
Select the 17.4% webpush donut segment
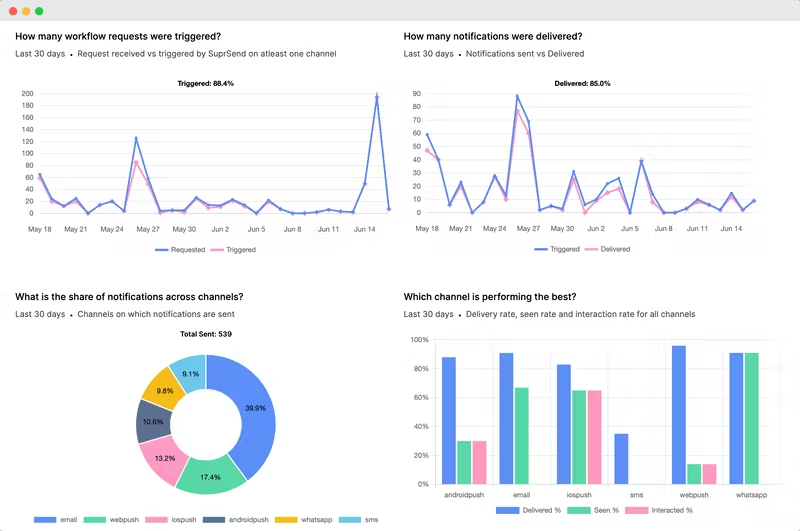click(x=210, y=477)
